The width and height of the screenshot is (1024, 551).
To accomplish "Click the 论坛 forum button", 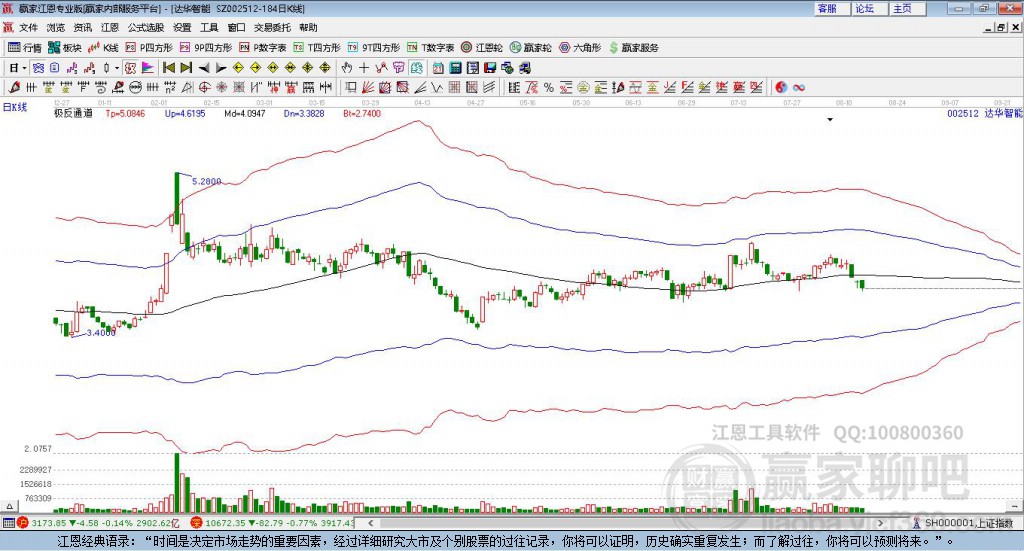I will click(869, 8).
